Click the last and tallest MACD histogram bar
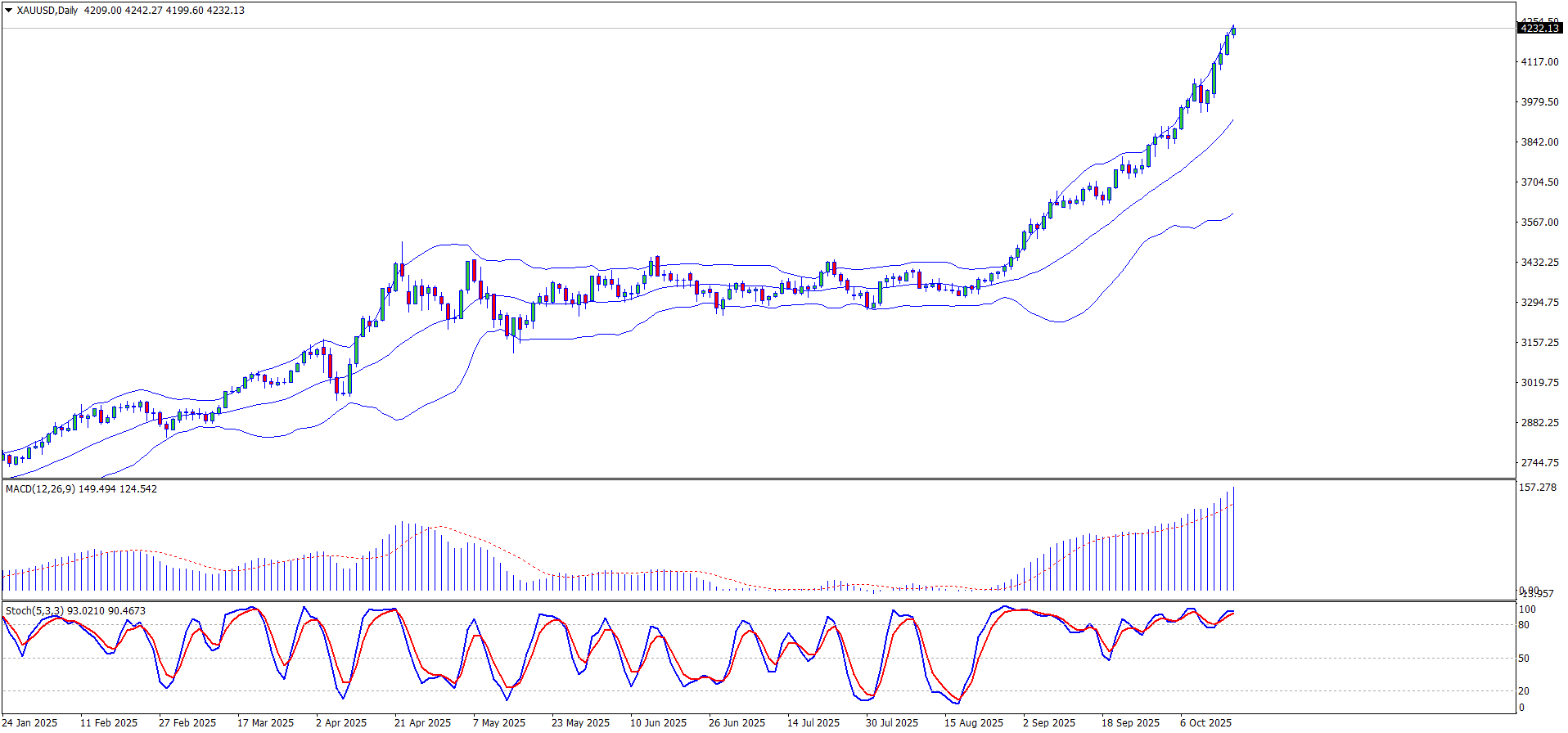The image size is (1568, 733). click(x=1233, y=540)
